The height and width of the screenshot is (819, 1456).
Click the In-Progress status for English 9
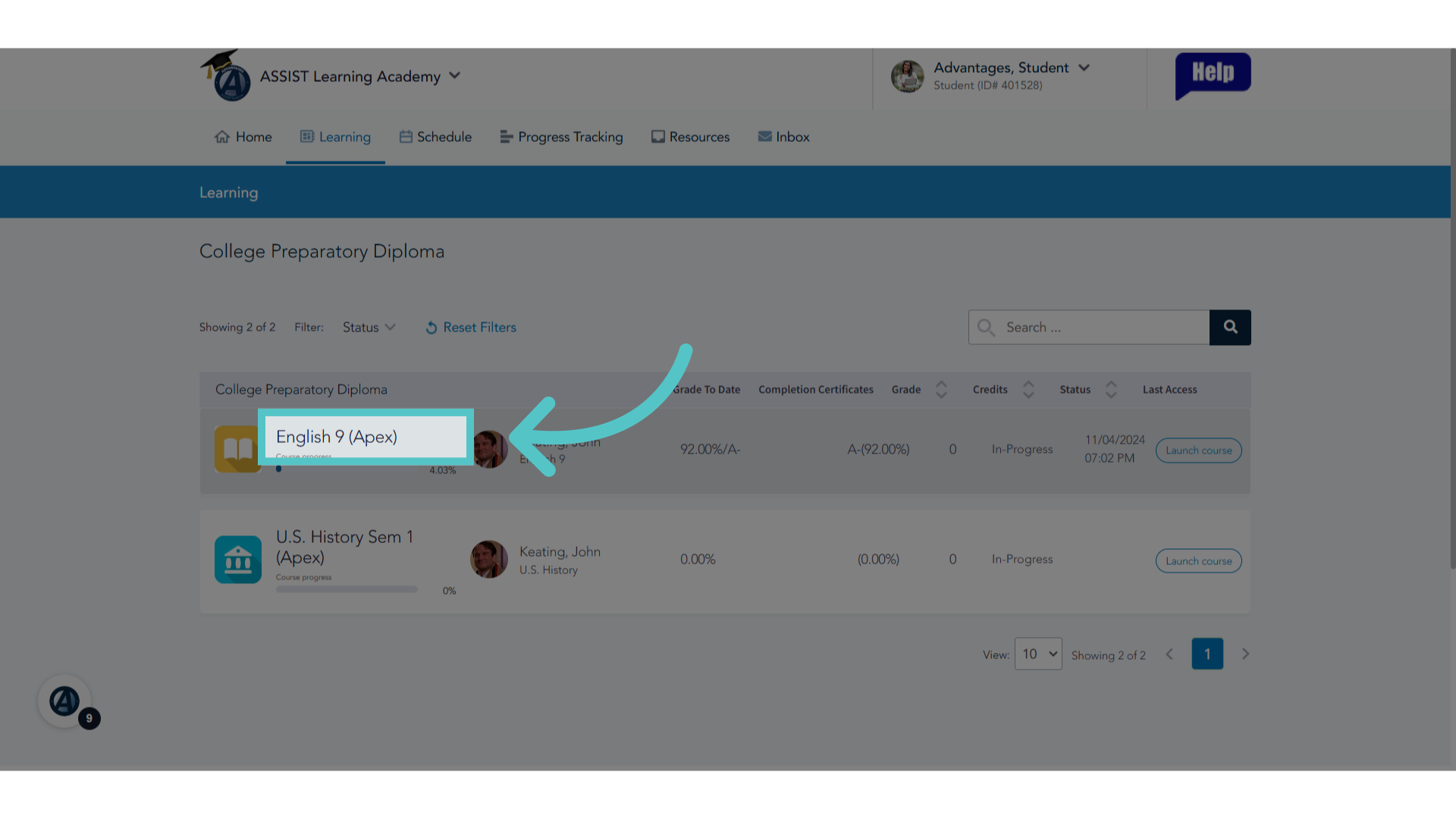1022,449
